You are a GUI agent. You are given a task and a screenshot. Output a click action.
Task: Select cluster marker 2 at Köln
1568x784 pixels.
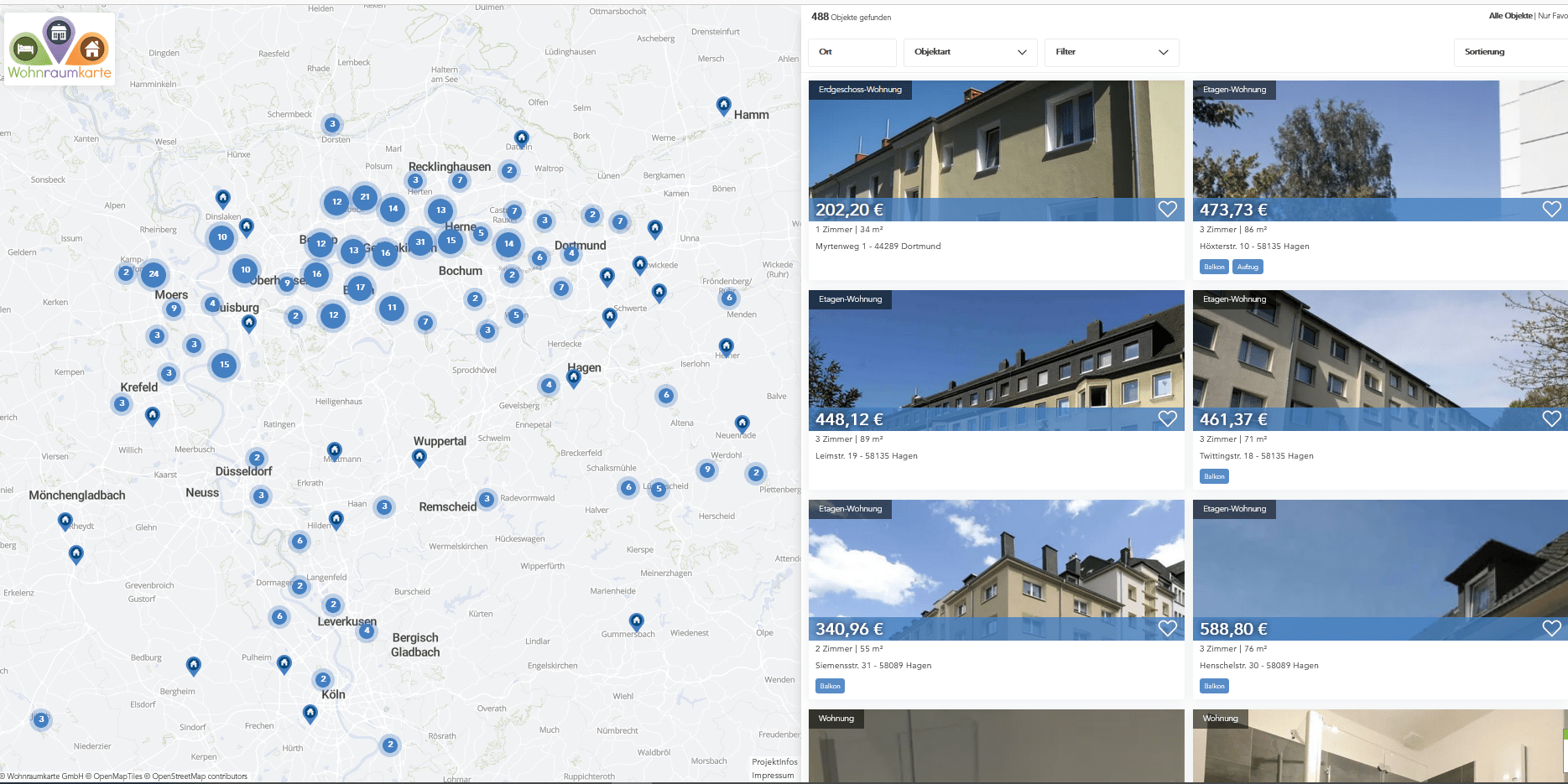click(x=323, y=679)
